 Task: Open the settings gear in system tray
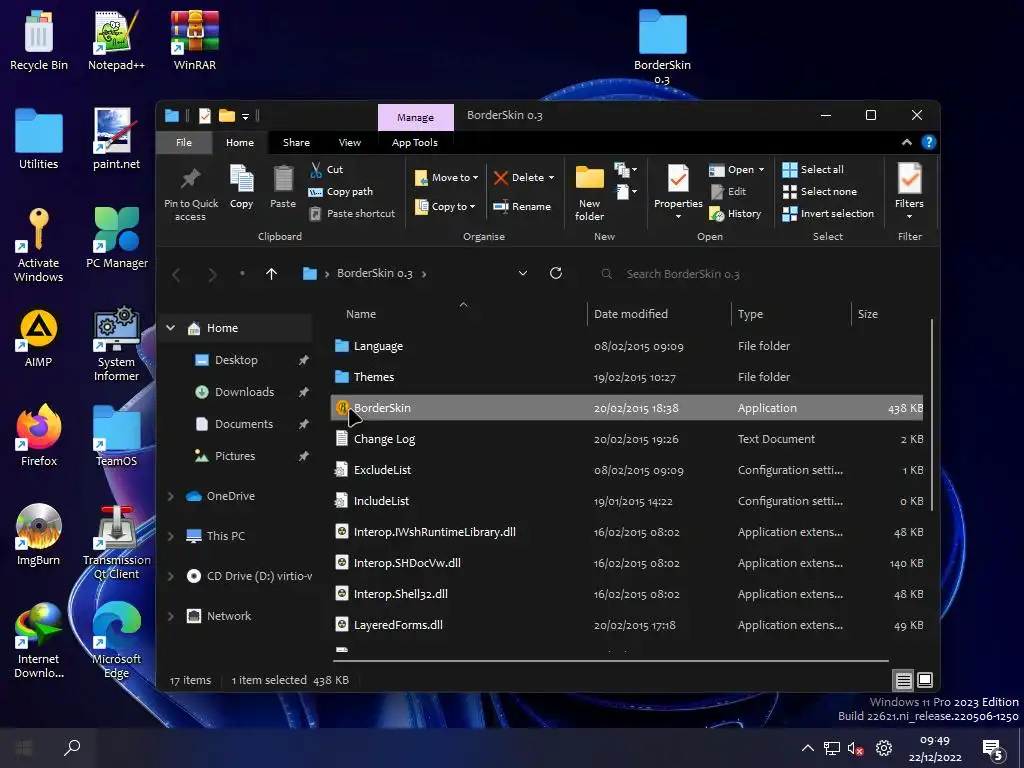[884, 748]
